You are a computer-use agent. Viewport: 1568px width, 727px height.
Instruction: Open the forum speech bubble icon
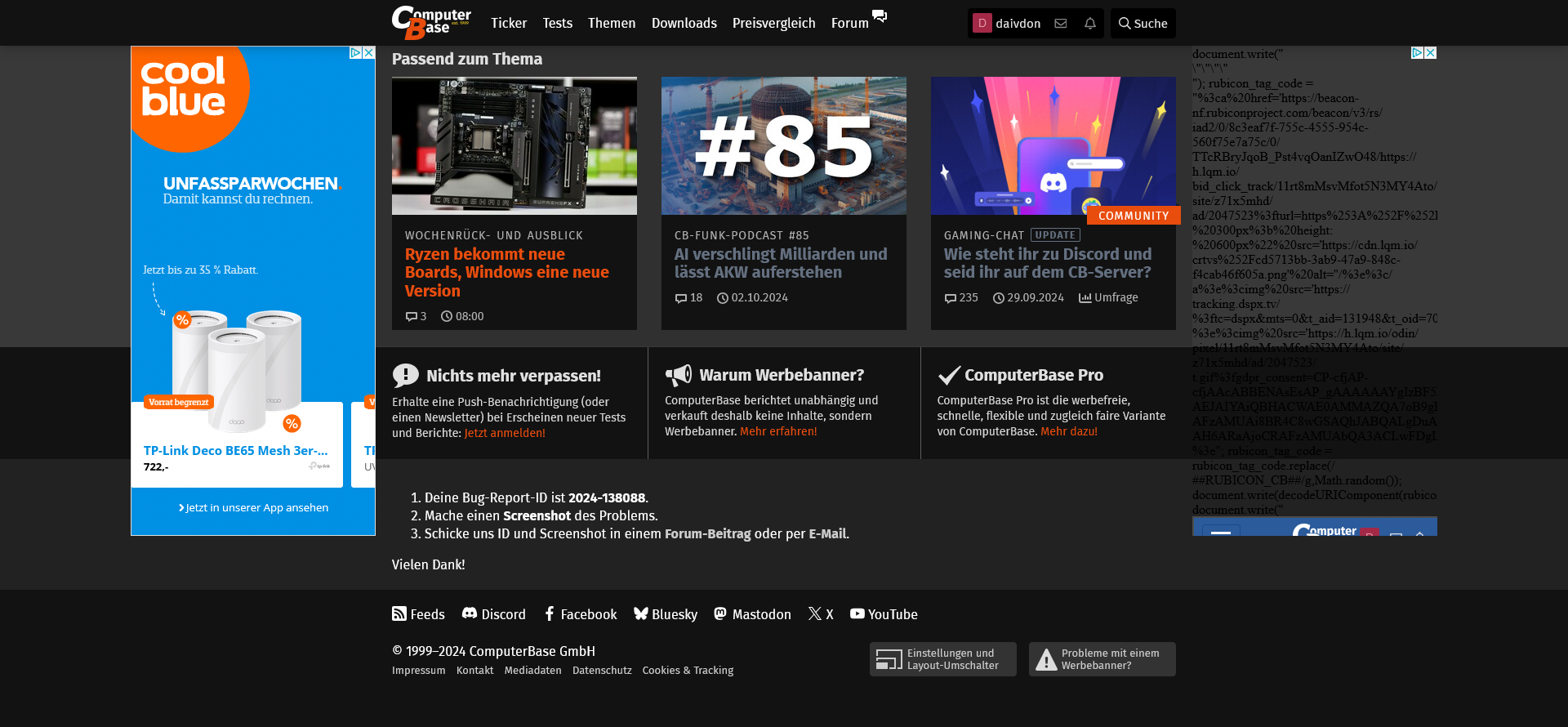click(880, 16)
